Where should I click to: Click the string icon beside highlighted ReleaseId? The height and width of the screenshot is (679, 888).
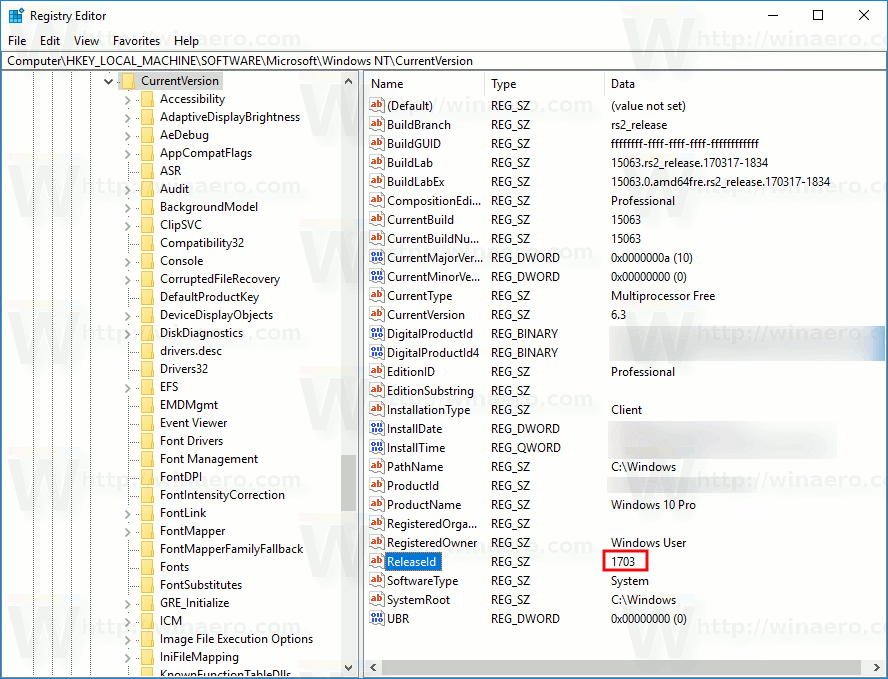coord(377,561)
